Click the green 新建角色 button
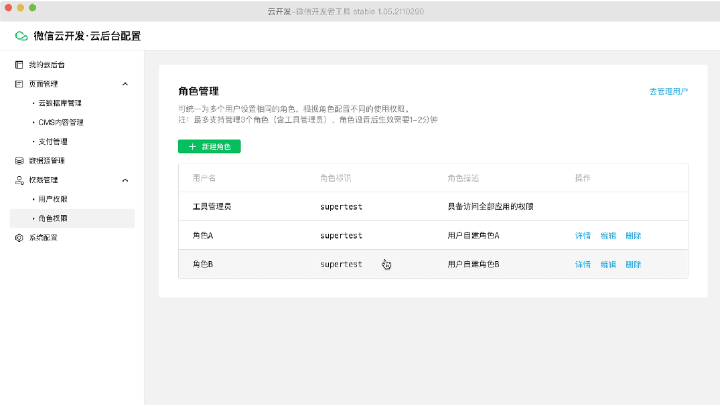This screenshot has height=406, width=720. [209, 147]
